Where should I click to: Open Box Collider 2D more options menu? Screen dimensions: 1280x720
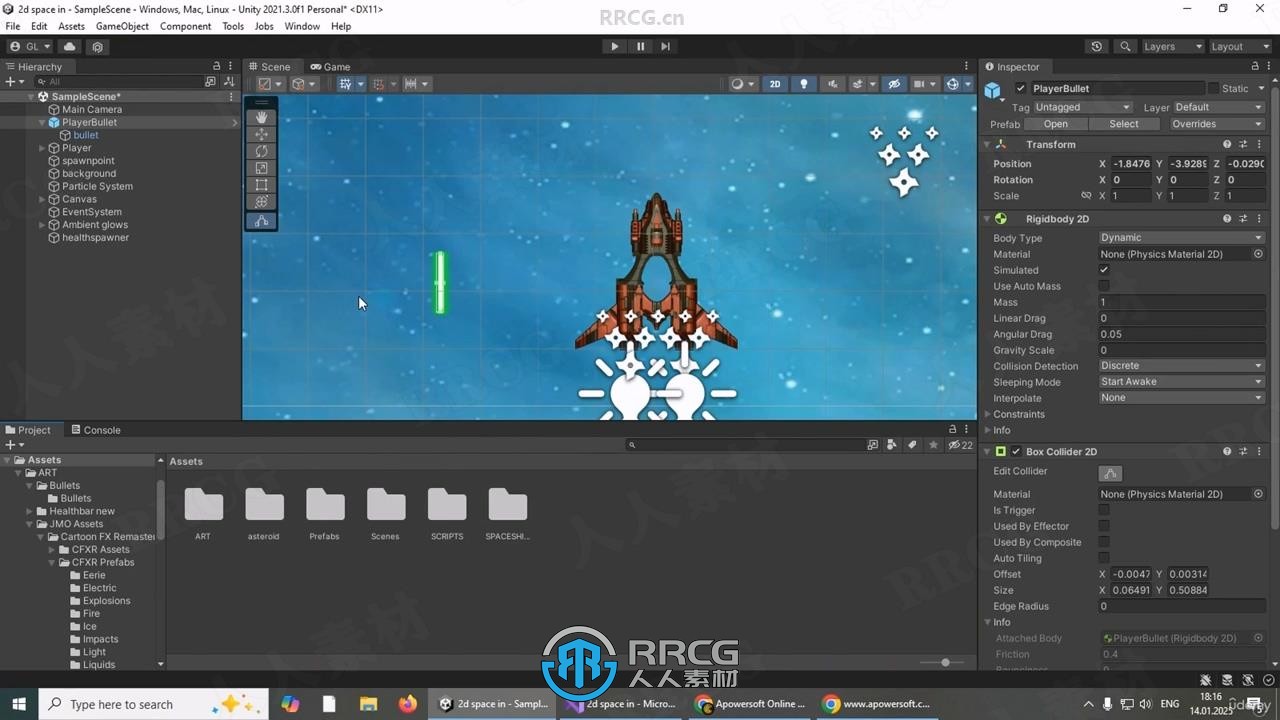(1259, 451)
